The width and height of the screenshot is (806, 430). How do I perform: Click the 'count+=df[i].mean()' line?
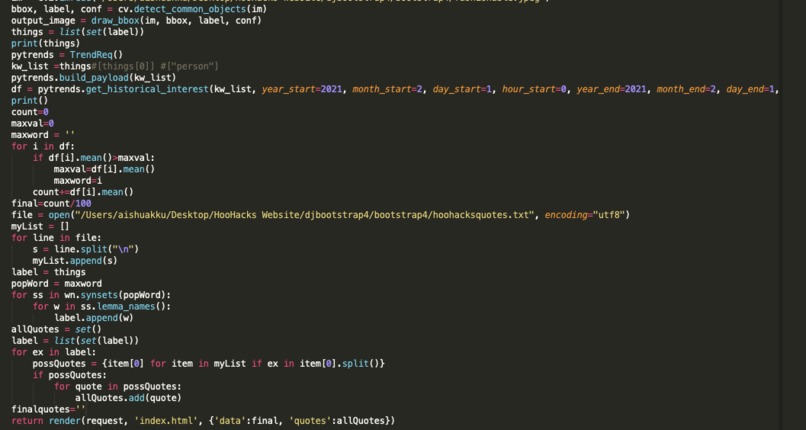coord(83,192)
